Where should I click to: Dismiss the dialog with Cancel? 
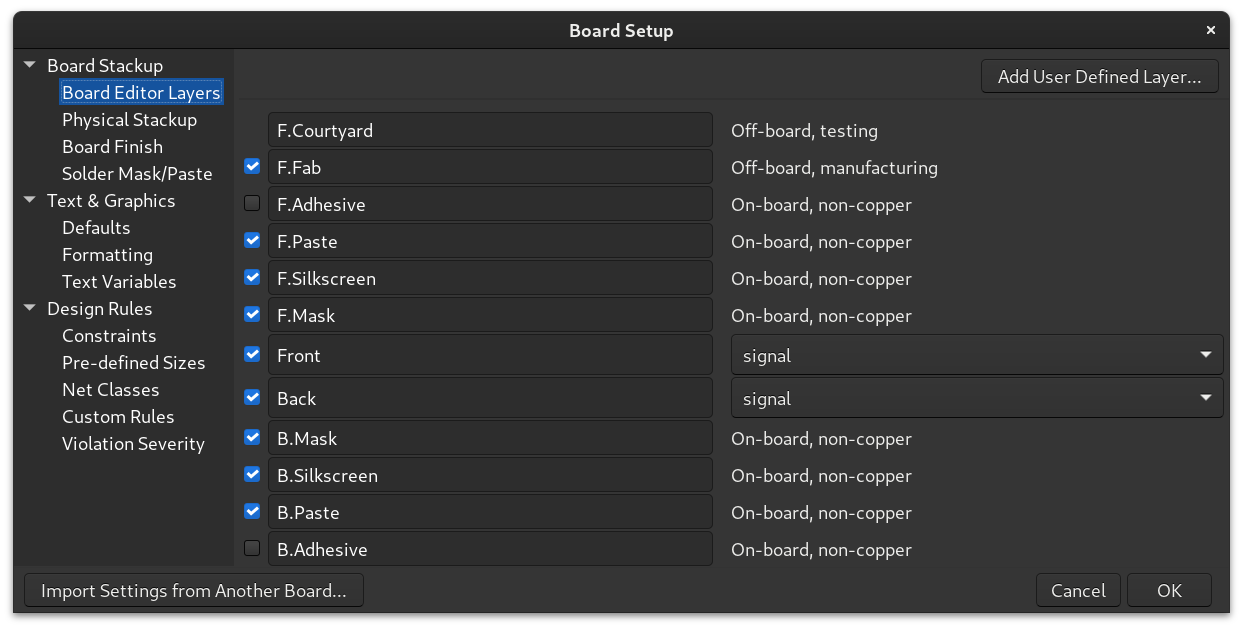click(1078, 590)
